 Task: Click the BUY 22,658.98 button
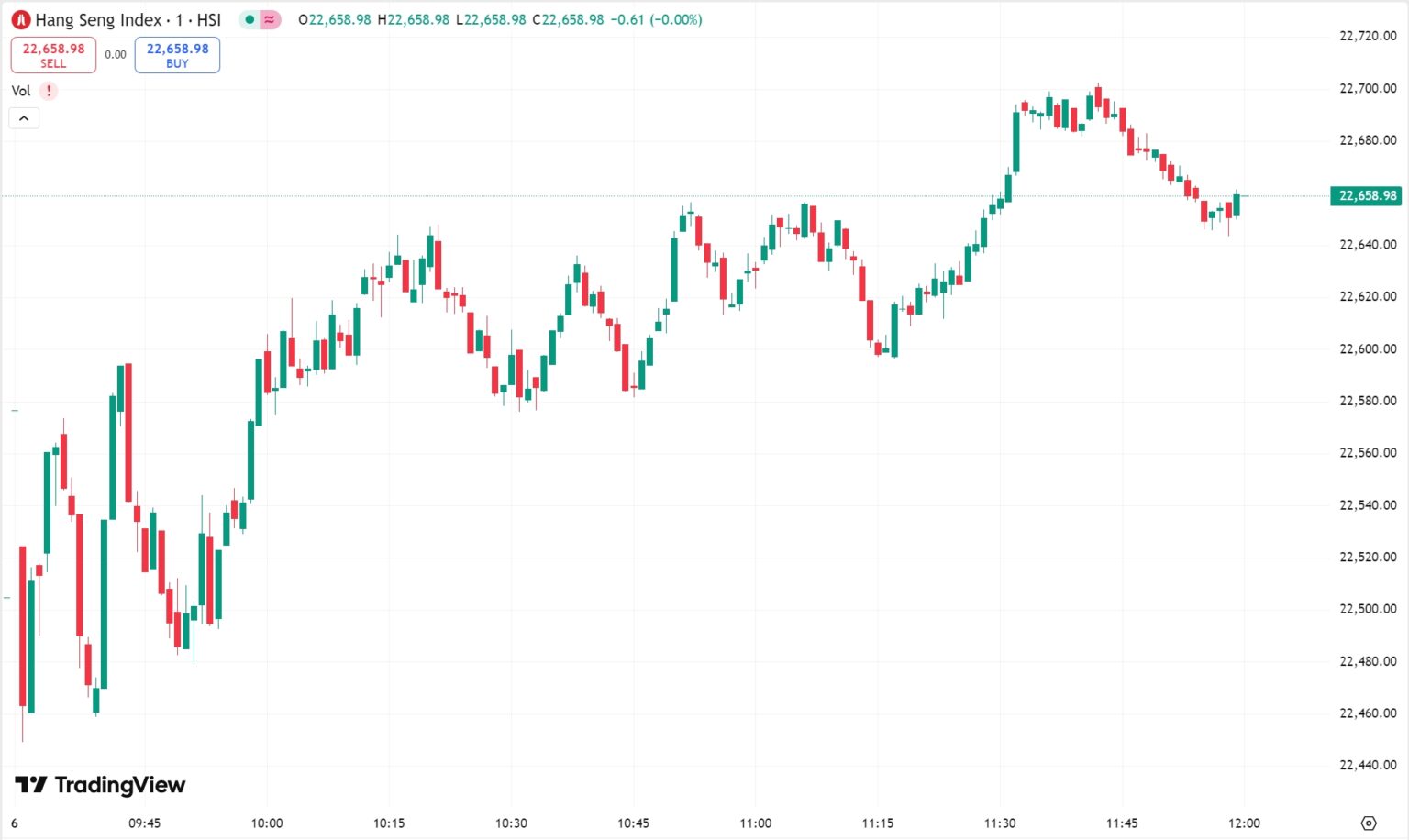tap(177, 55)
